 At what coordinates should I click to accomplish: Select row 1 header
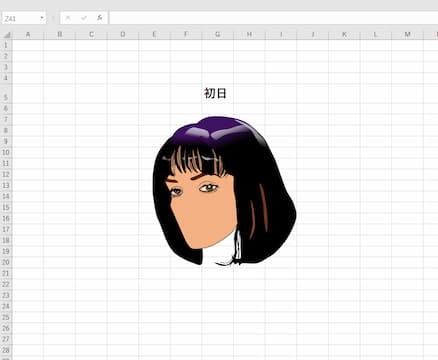click(6, 45)
